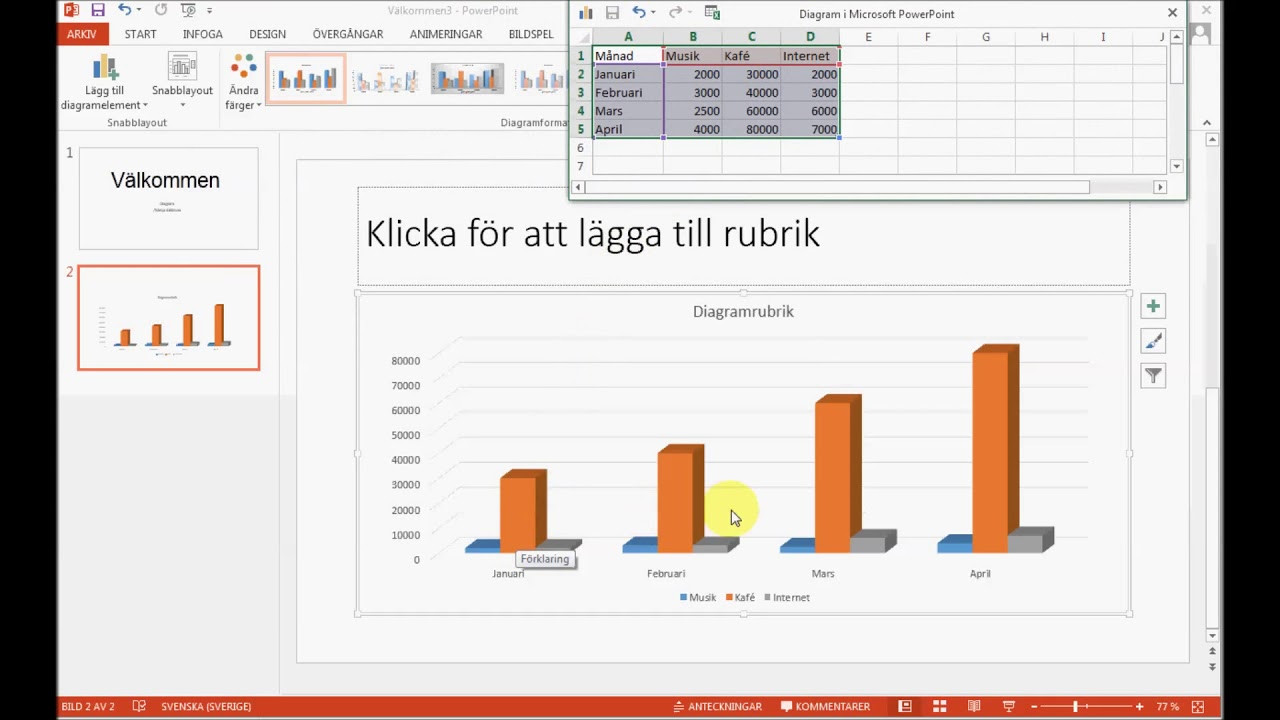Viewport: 1280px width, 720px height.
Task: Select the Februari cell in data sheet
Action: [x=628, y=93]
